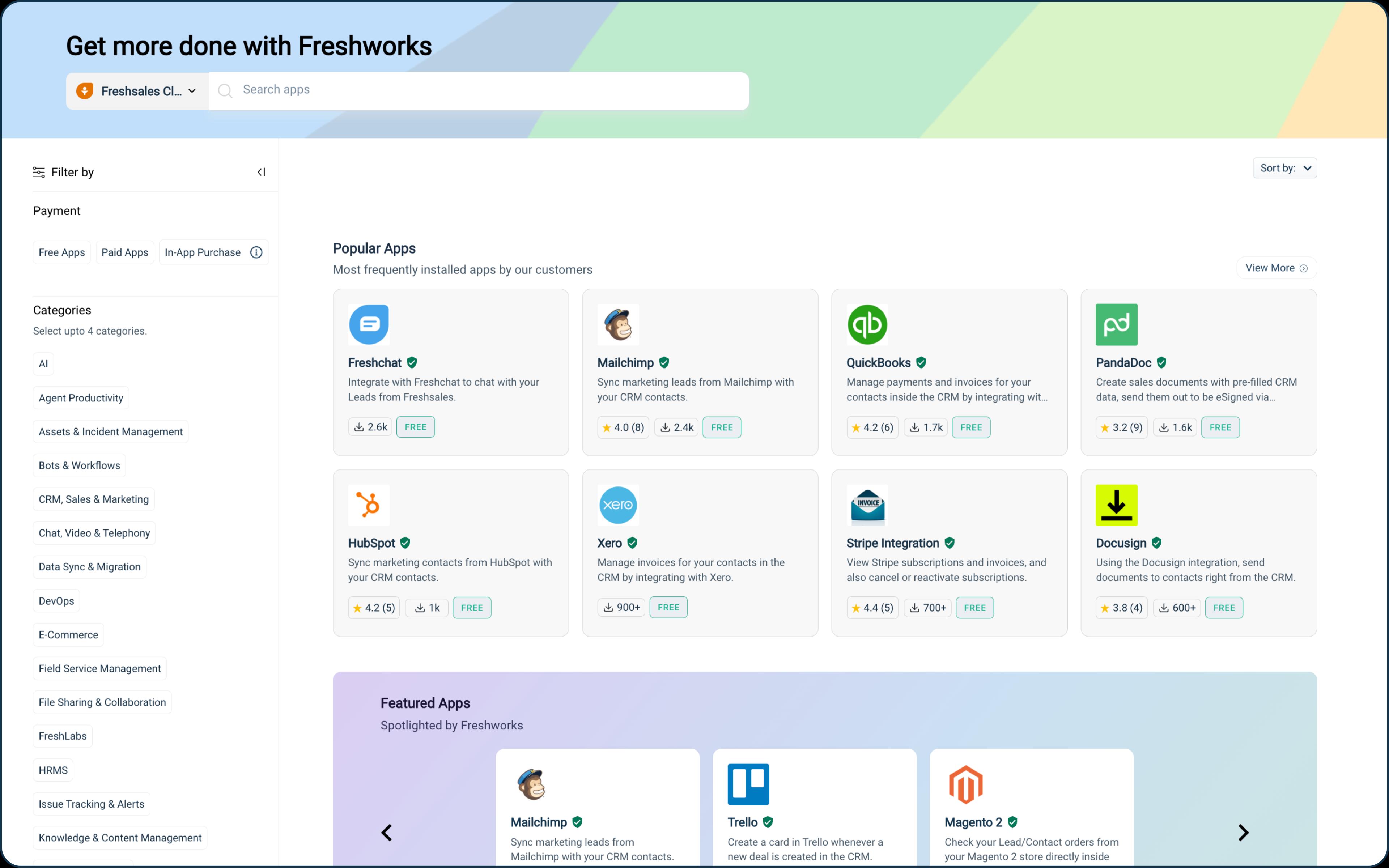Click View More for Popular Apps

1277,268
